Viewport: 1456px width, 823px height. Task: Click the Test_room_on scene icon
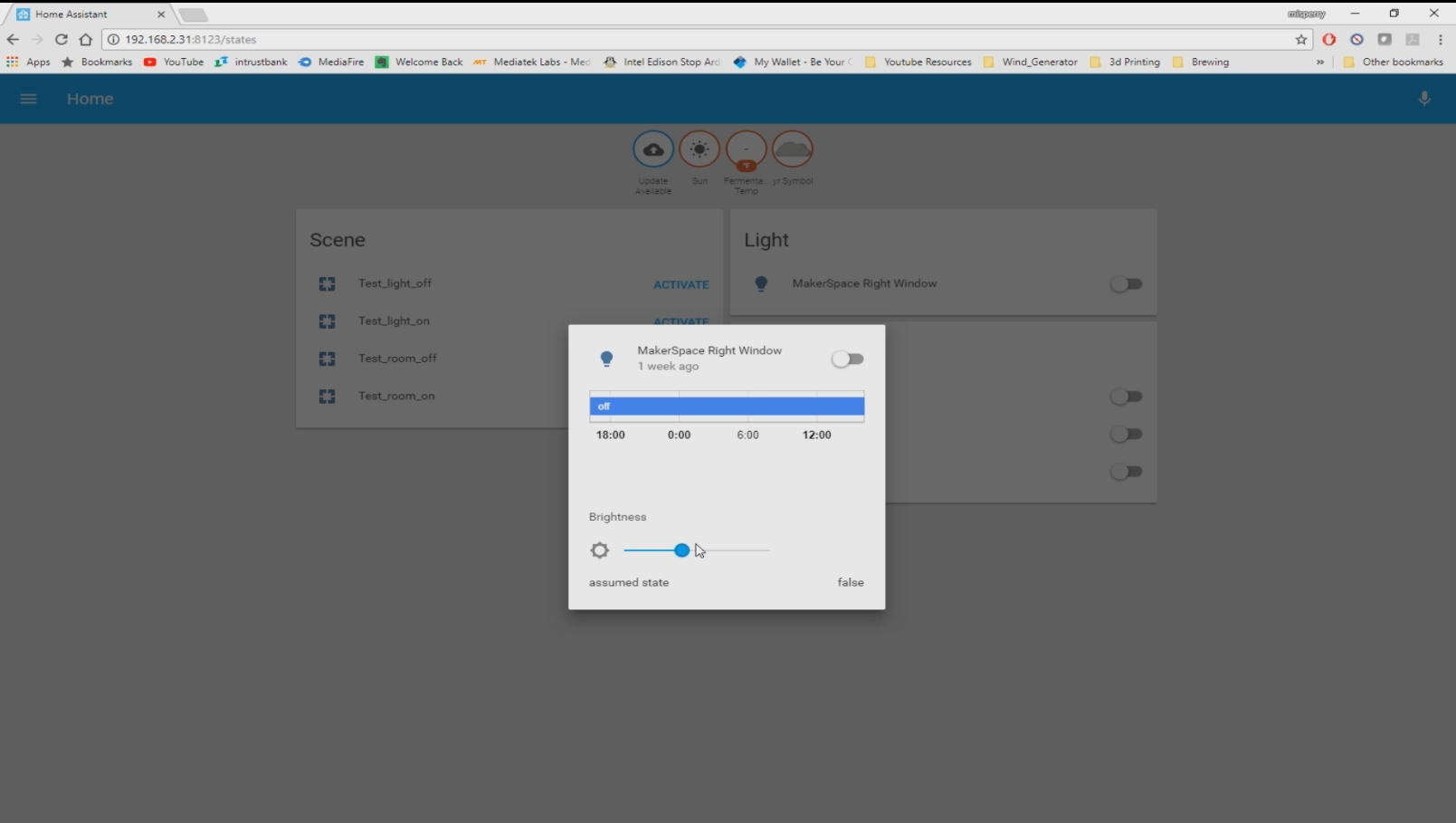tap(327, 397)
